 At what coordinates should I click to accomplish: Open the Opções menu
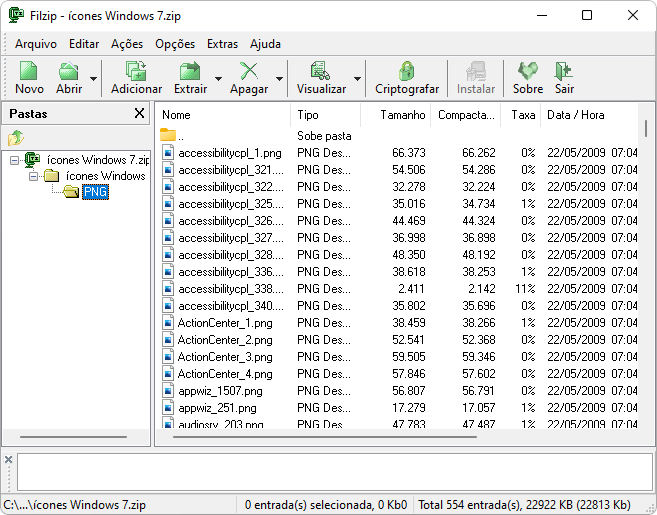[x=175, y=44]
